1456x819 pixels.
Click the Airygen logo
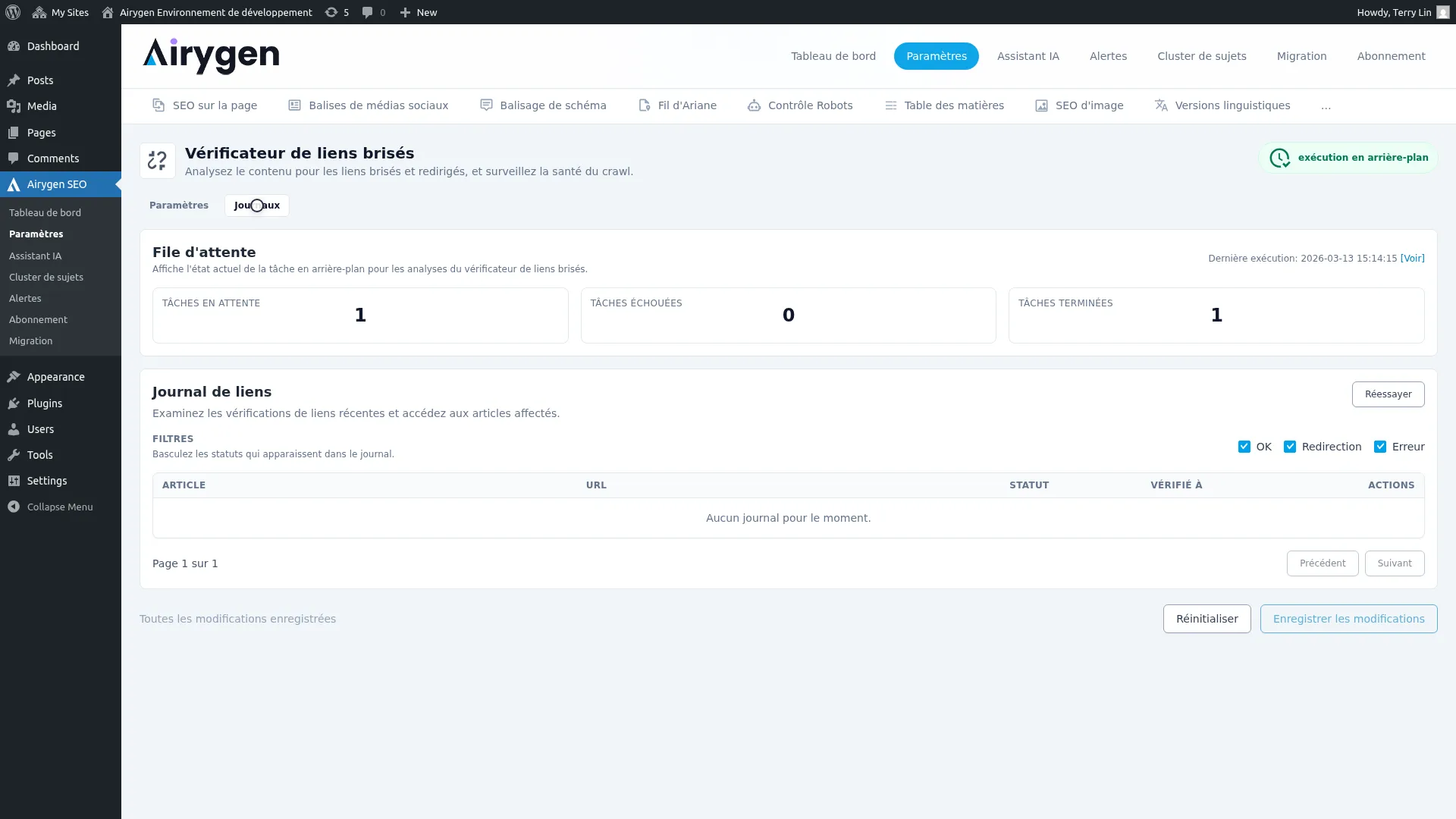211,56
